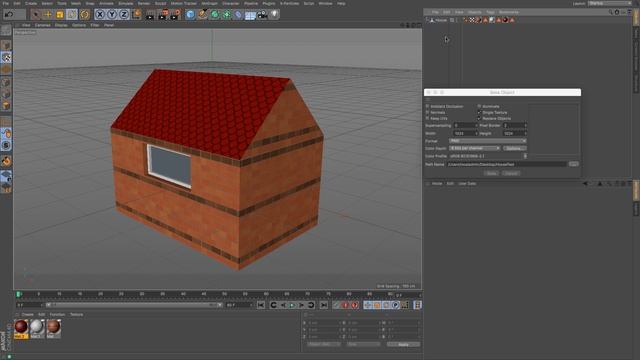The image size is (640, 360).
Task: Click the red autokeying button
Action: point(346,305)
